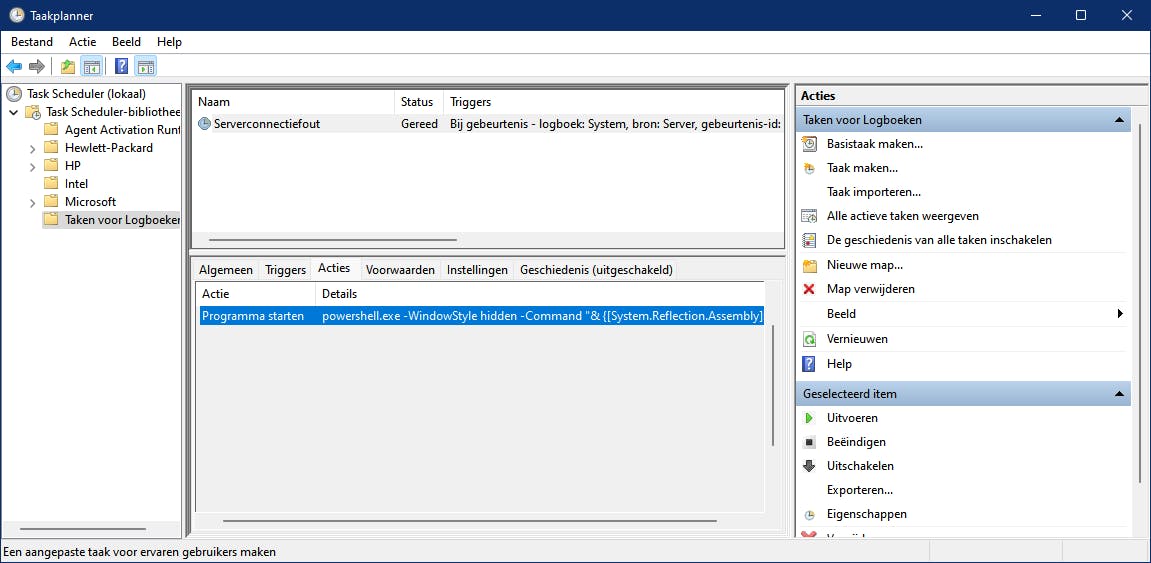
Task: Toggle the Actions pane toolbar icon
Action: click(x=145, y=67)
